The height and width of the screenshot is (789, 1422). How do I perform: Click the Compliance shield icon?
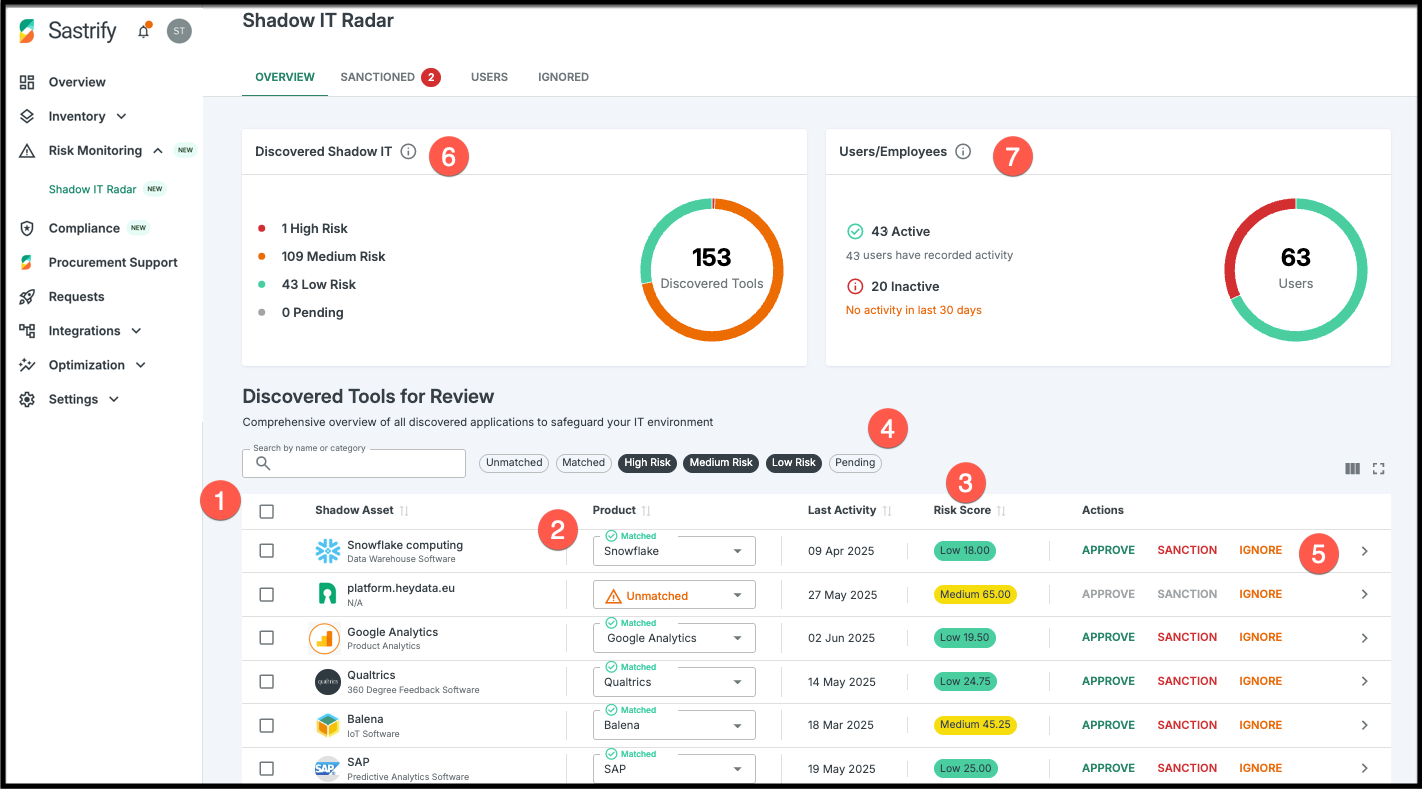[x=27, y=228]
